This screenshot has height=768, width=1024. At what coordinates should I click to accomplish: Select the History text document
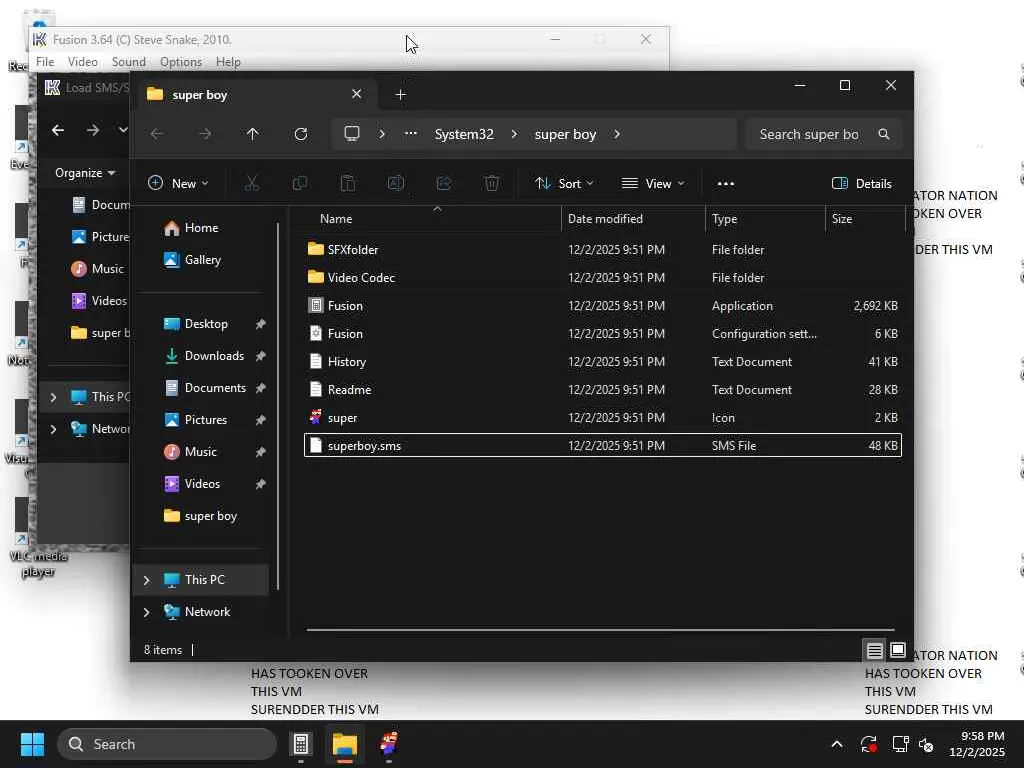(603, 362)
